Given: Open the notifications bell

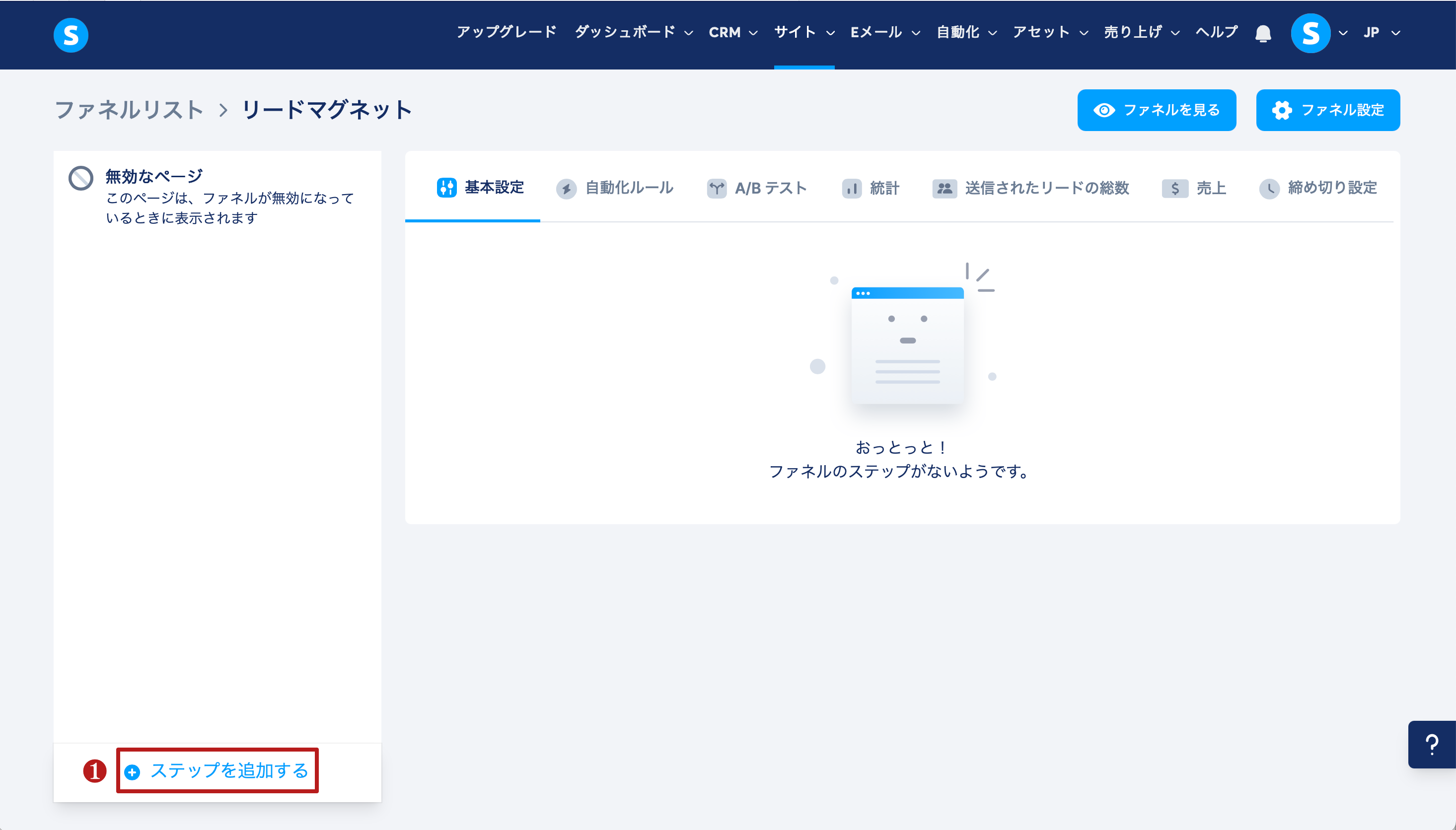Looking at the screenshot, I should pos(1263,34).
